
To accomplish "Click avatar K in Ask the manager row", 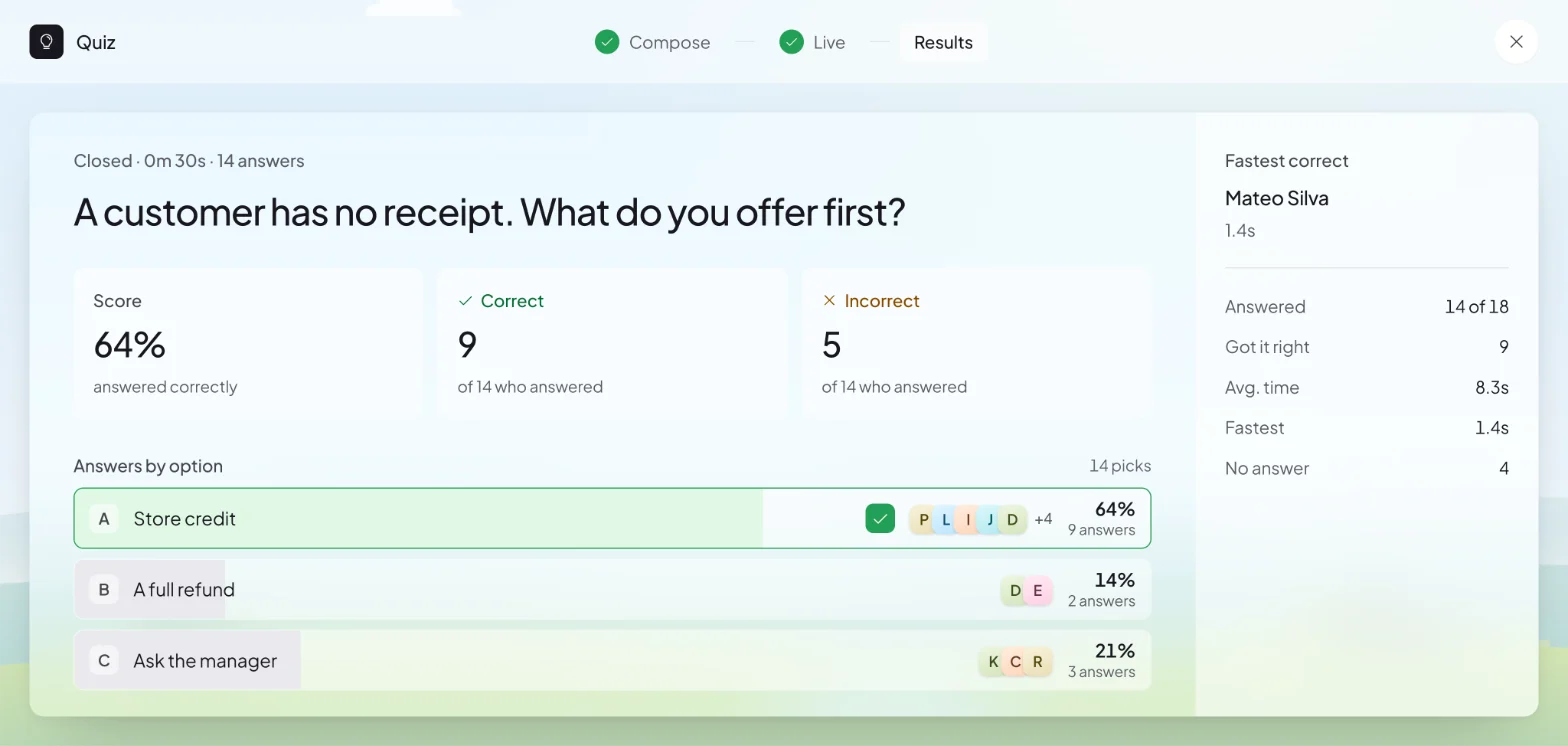I will tap(993, 661).
